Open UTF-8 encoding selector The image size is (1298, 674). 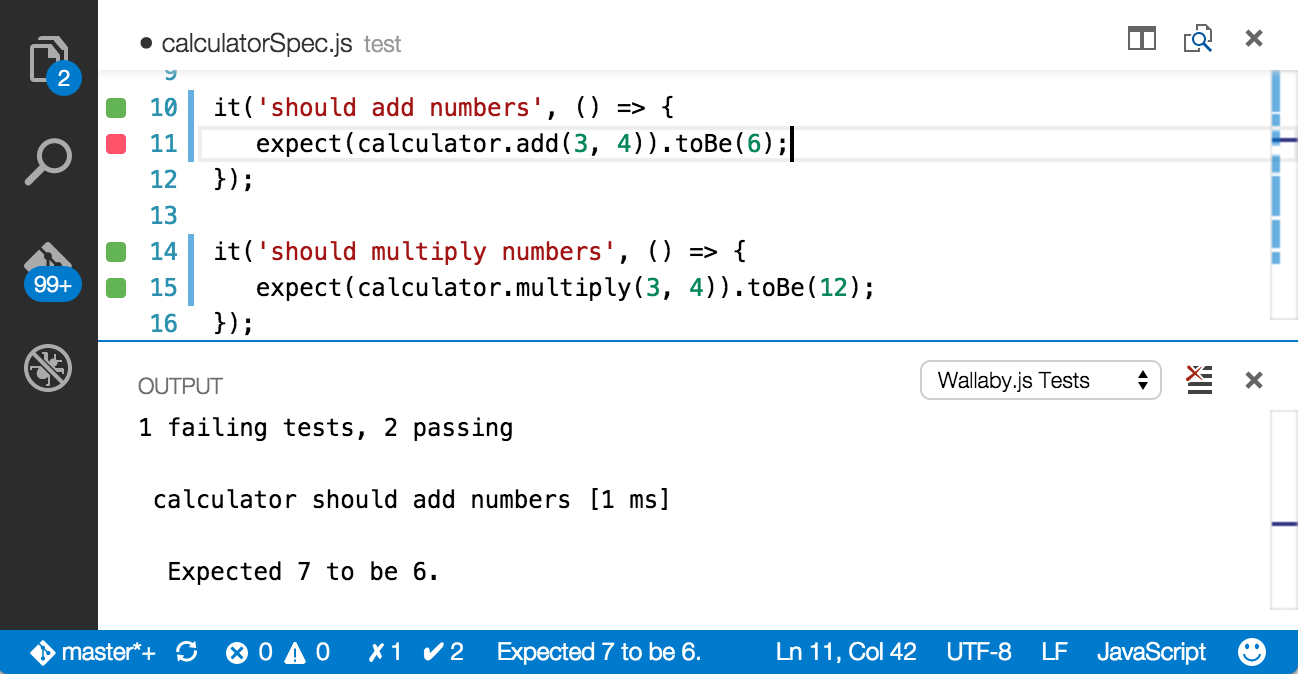click(x=980, y=652)
